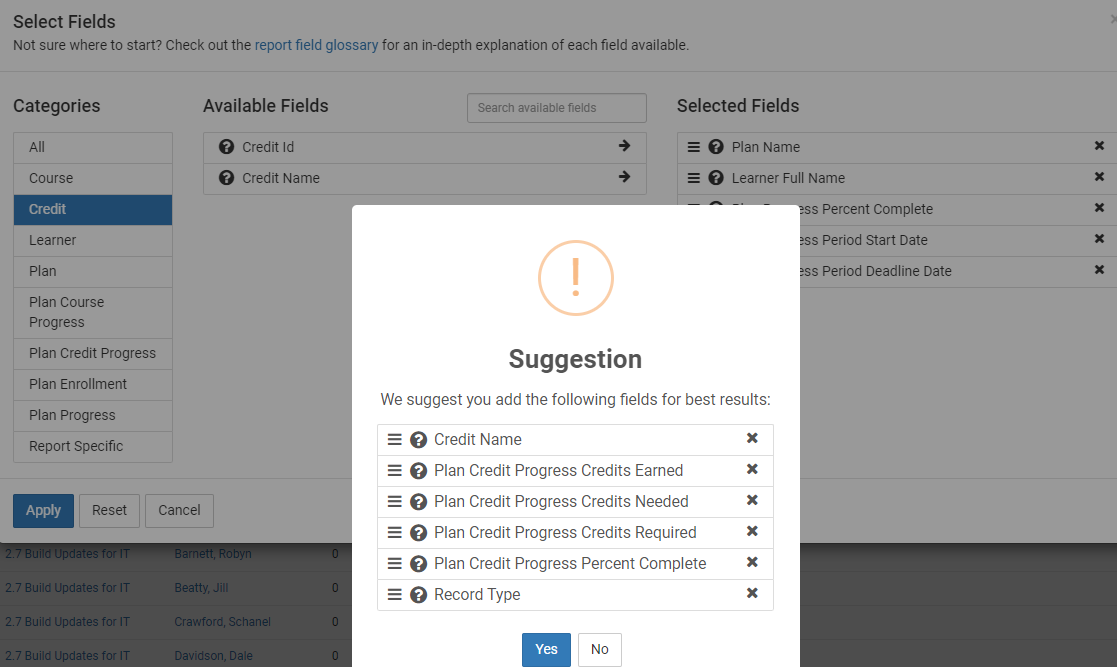Accept suggestion with the Yes button
This screenshot has height=667, width=1117.
[546, 649]
